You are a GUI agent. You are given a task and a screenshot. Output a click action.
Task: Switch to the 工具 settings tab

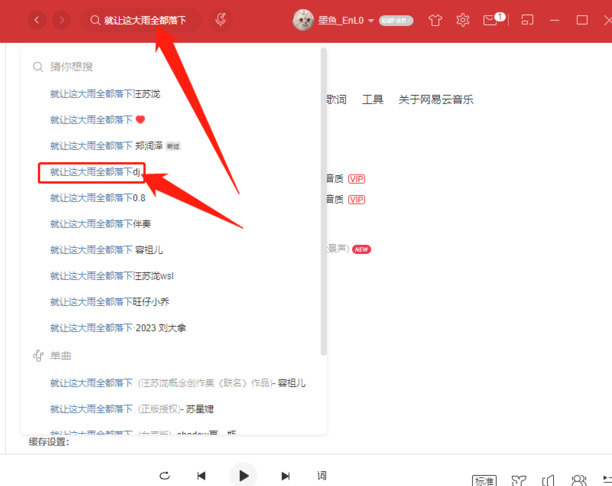[373, 100]
